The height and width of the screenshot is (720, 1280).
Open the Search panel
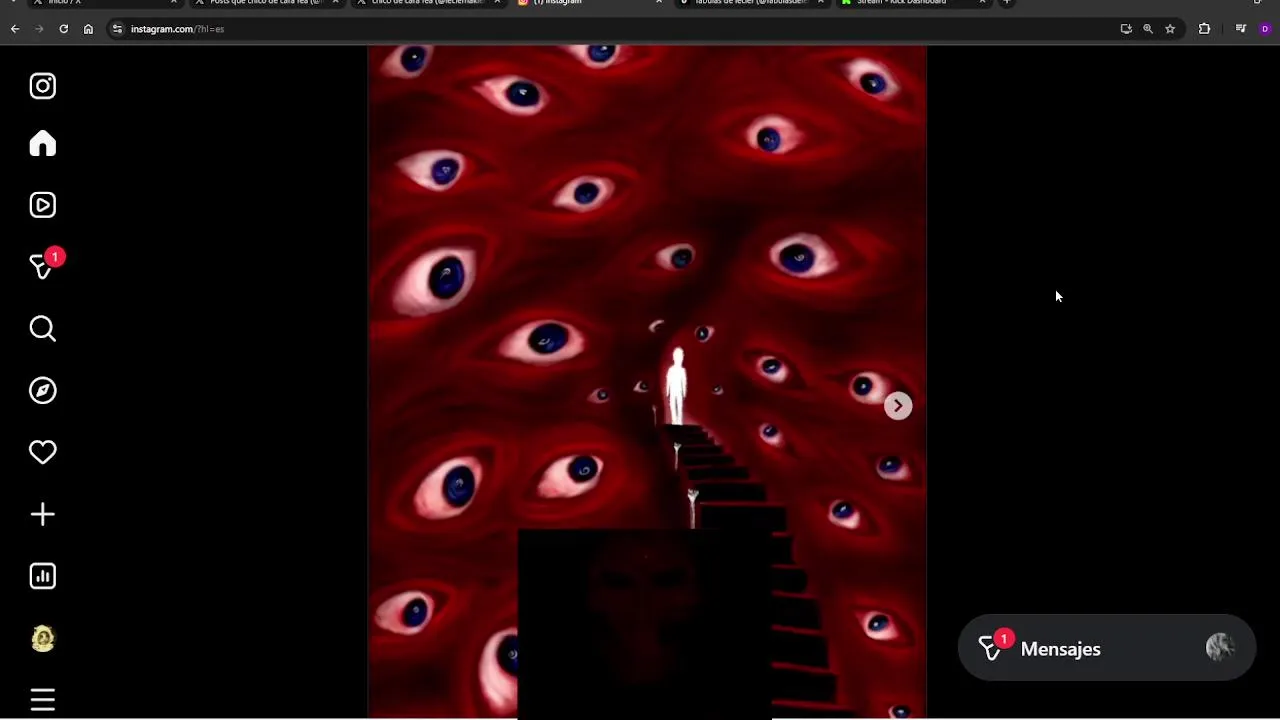(43, 329)
